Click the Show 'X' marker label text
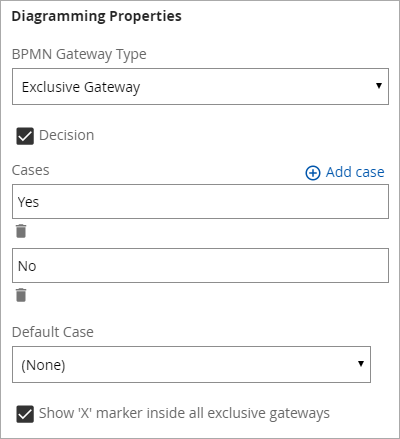Screen dimensions: 400x439 coord(184,413)
